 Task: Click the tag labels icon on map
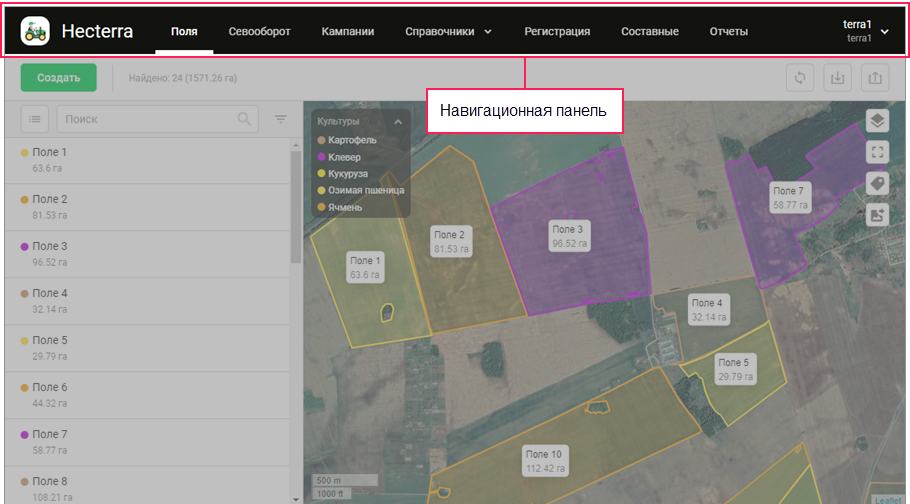click(x=877, y=183)
